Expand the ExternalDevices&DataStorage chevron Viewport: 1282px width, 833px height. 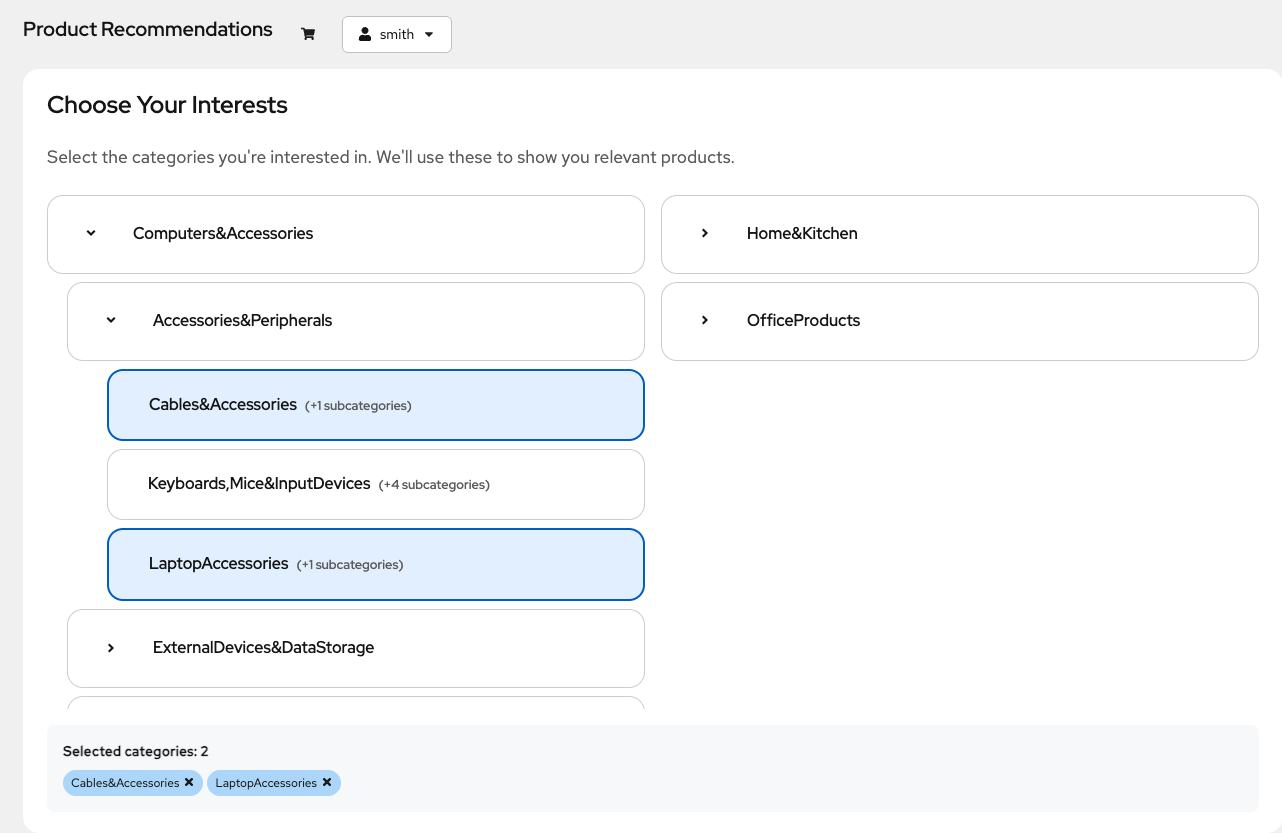[x=111, y=647]
